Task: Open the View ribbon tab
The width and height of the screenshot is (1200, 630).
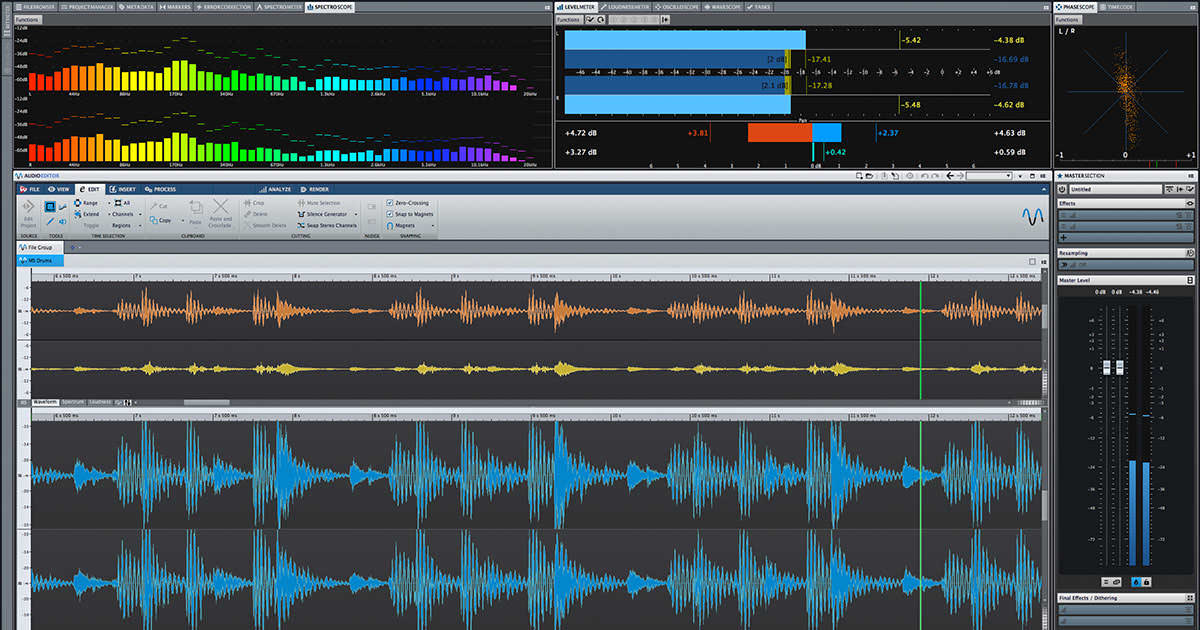Action: point(59,188)
